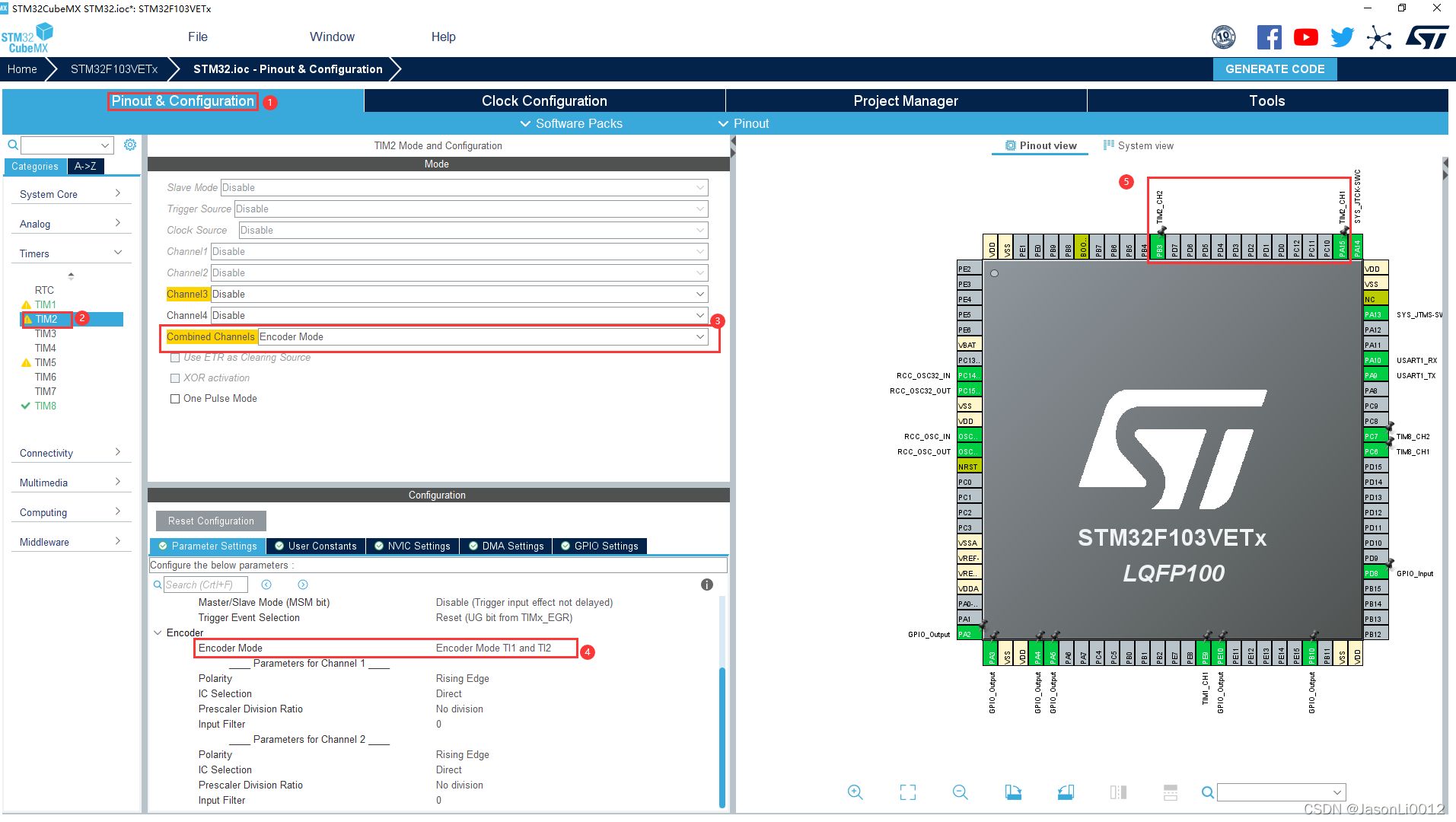Switch to Tools tab
Viewport: 1456px width, 822px height.
(x=1267, y=100)
